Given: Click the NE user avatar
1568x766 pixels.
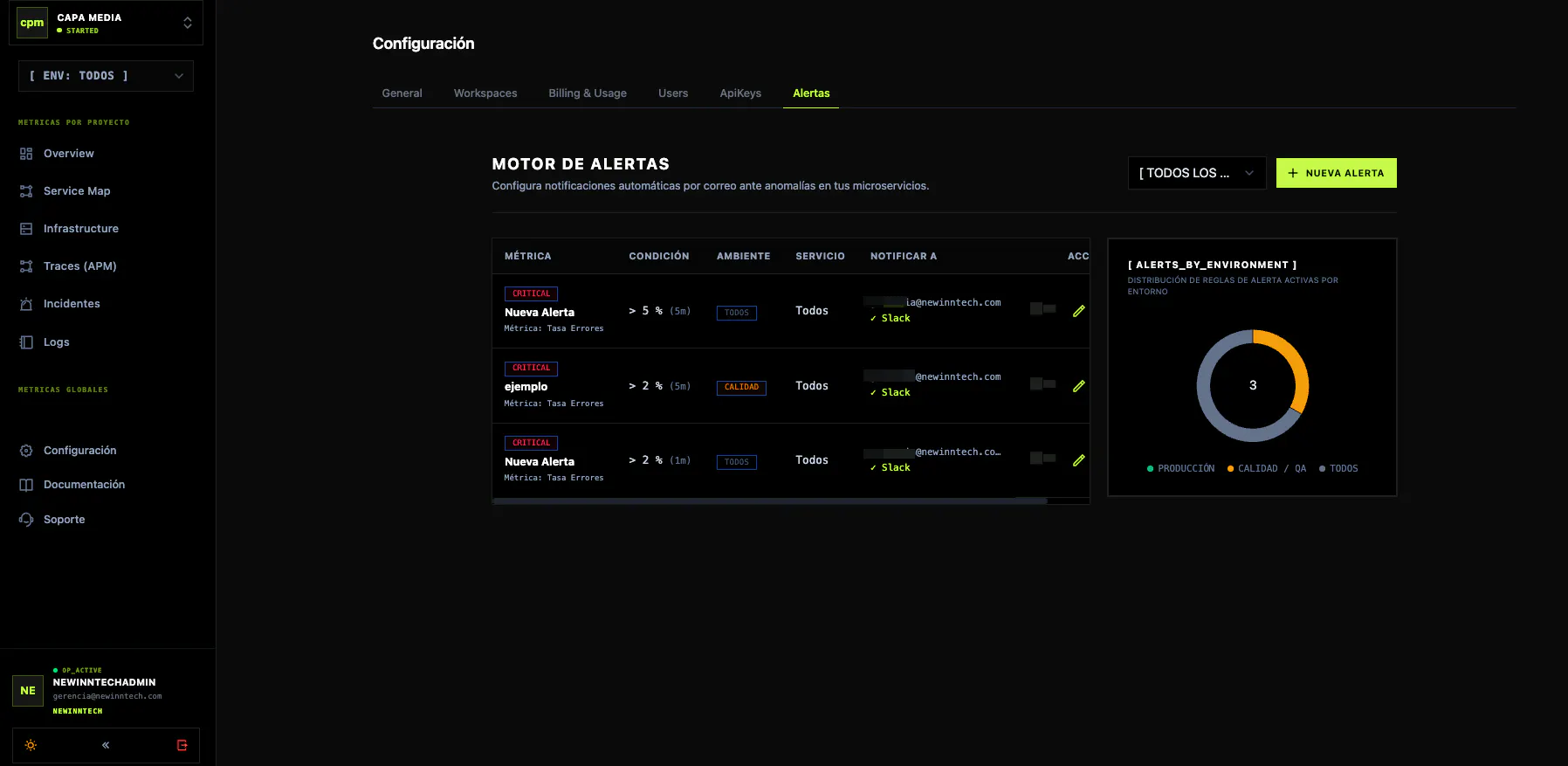Looking at the screenshot, I should [x=28, y=691].
